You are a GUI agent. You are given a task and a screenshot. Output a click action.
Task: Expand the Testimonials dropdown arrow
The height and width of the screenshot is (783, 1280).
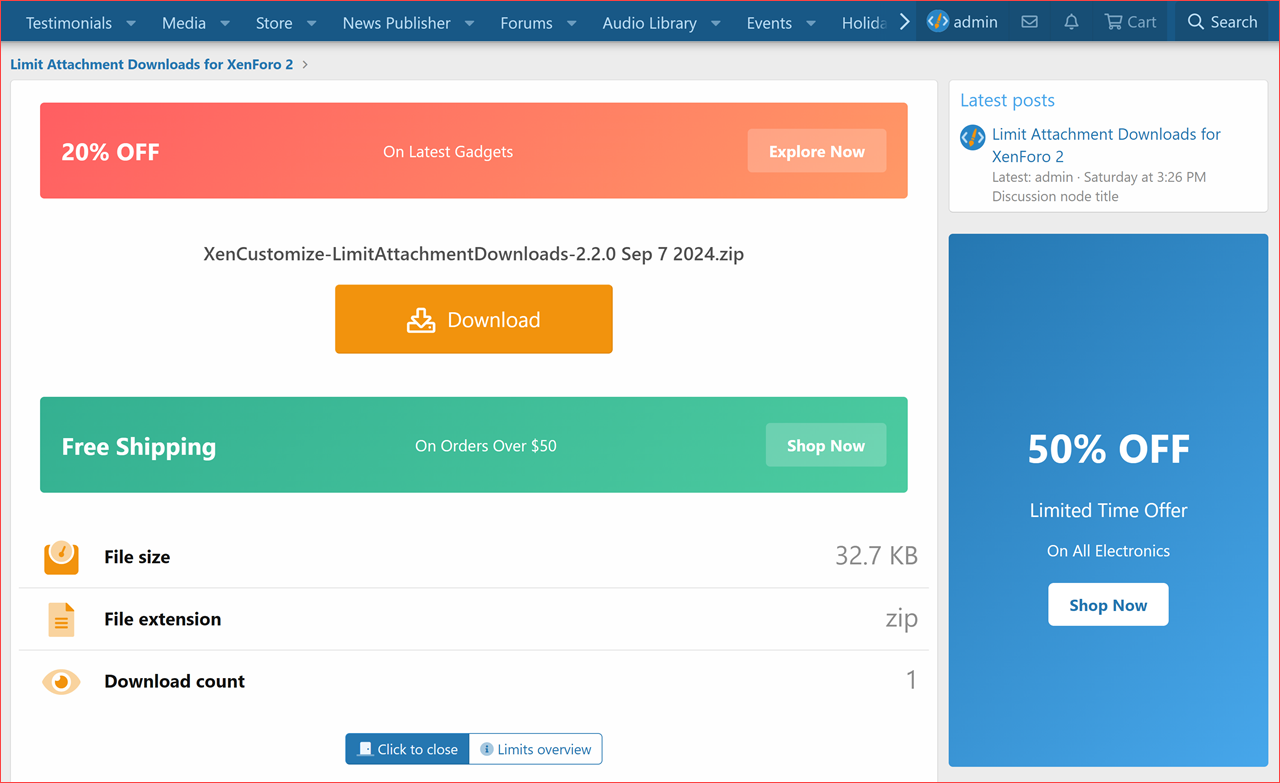(131, 23)
